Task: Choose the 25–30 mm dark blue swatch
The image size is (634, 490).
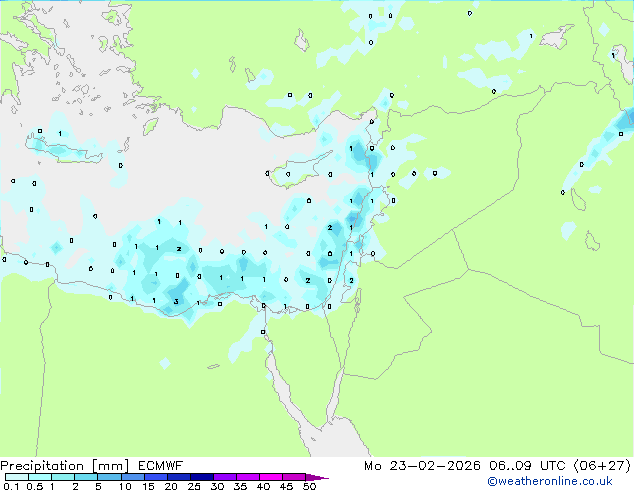Action: tap(201, 477)
